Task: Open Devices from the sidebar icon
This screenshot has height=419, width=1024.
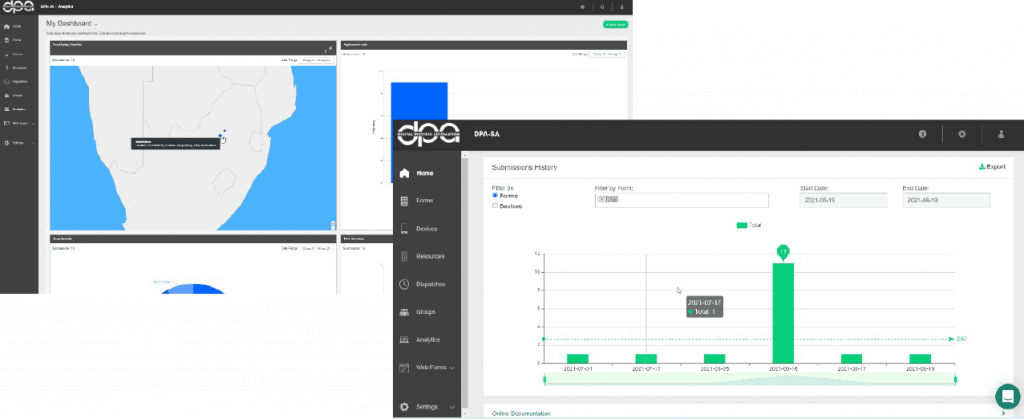Action: pyautogui.click(x=404, y=229)
